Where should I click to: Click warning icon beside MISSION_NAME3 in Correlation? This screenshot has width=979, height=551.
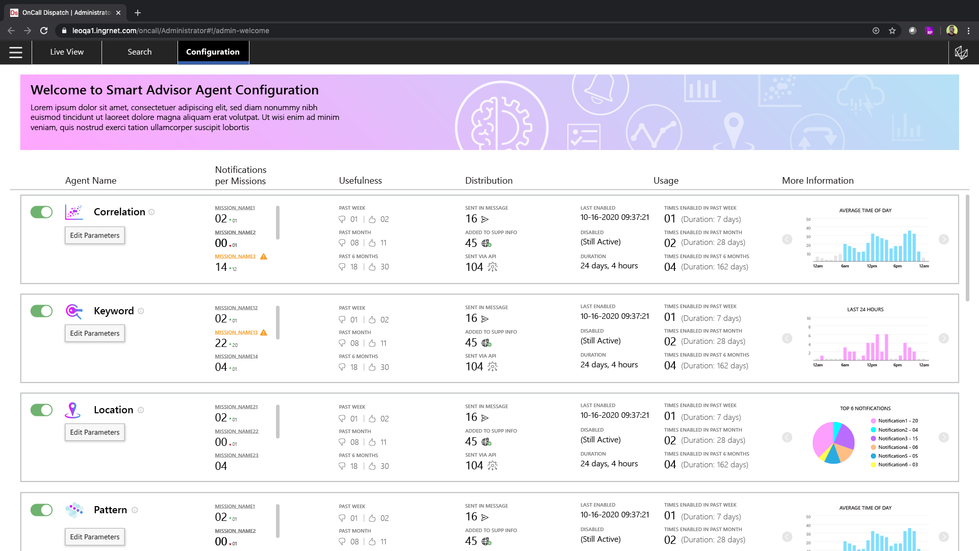pos(263,256)
